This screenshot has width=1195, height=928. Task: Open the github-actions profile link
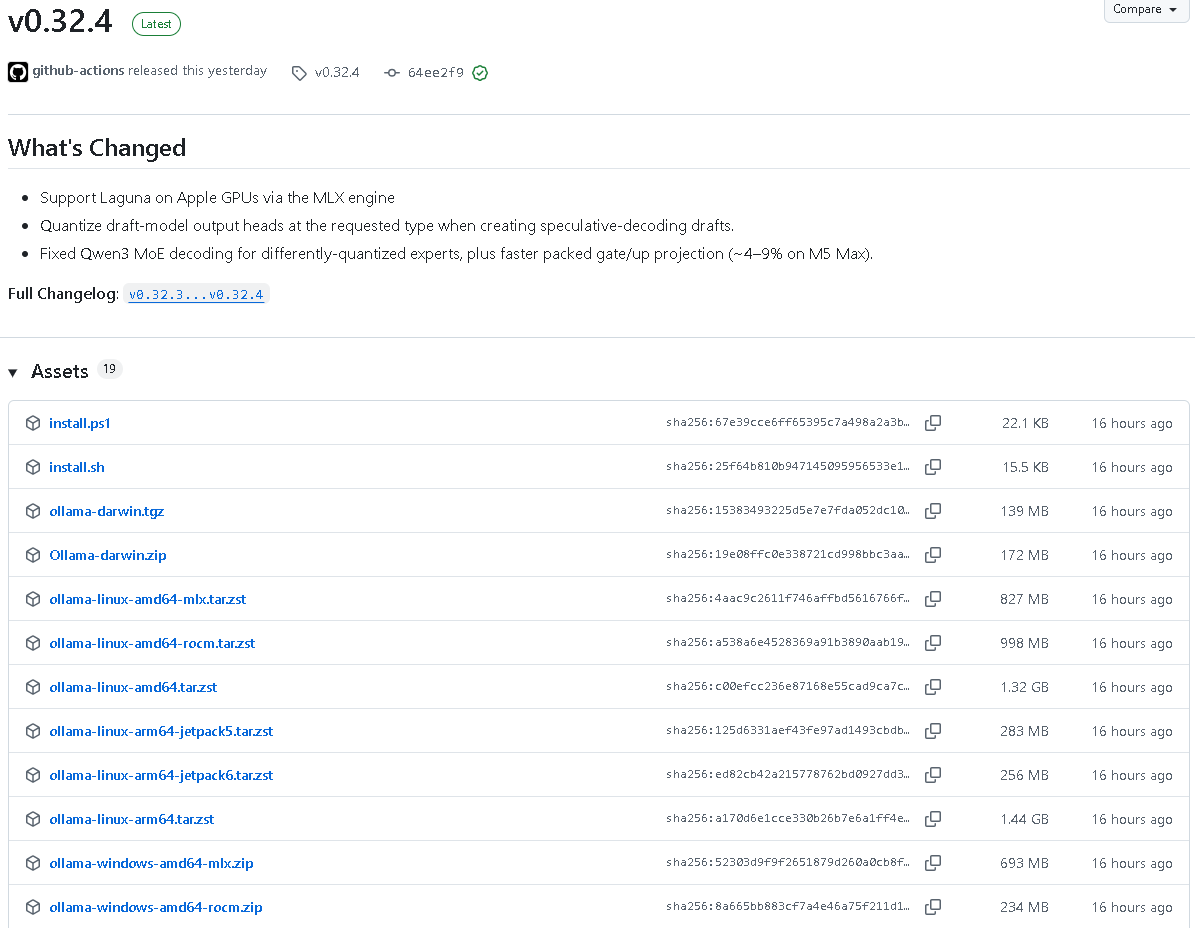(x=78, y=70)
